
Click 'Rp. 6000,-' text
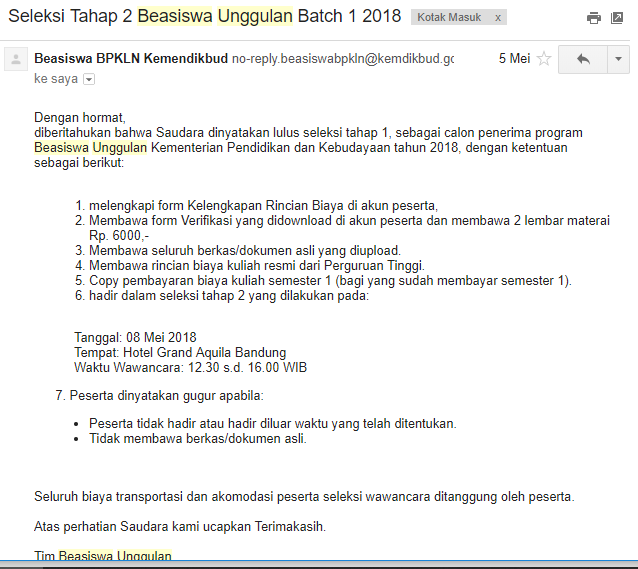pos(119,236)
